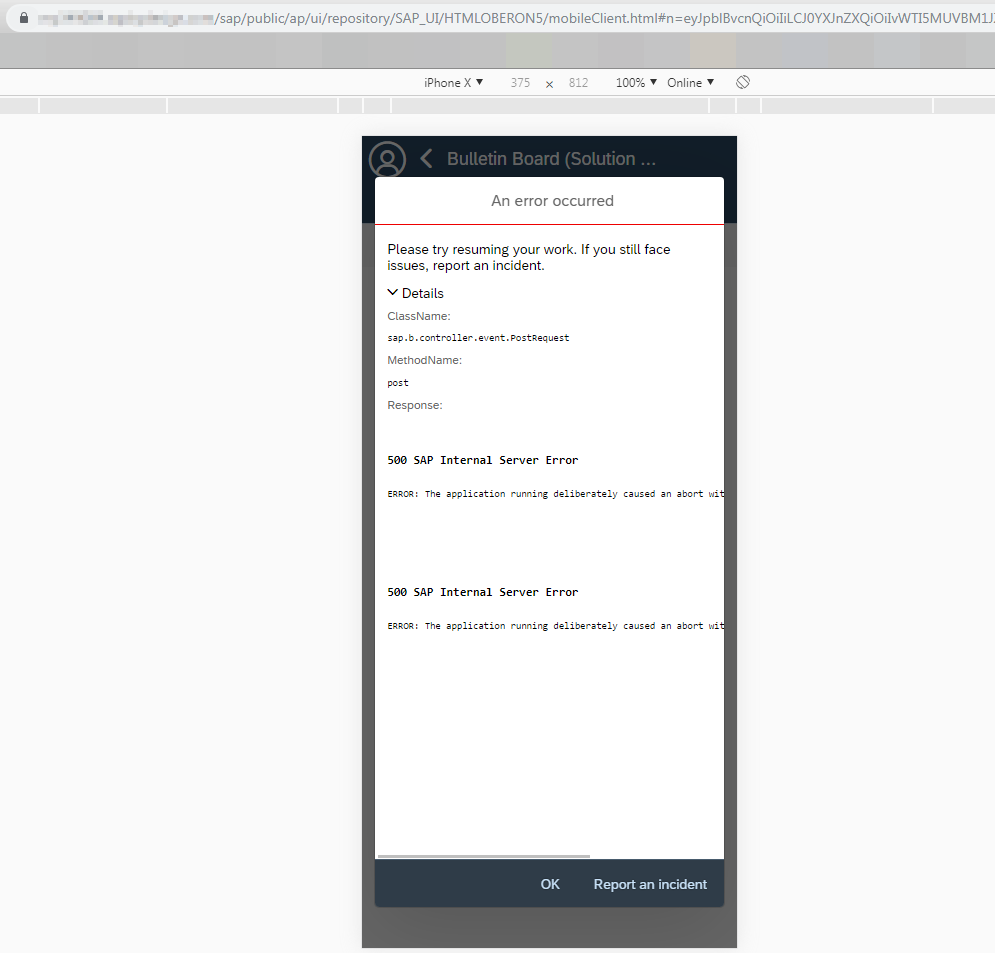The width and height of the screenshot is (995, 953).
Task: Click the viewport height field 812
Action: pos(578,82)
